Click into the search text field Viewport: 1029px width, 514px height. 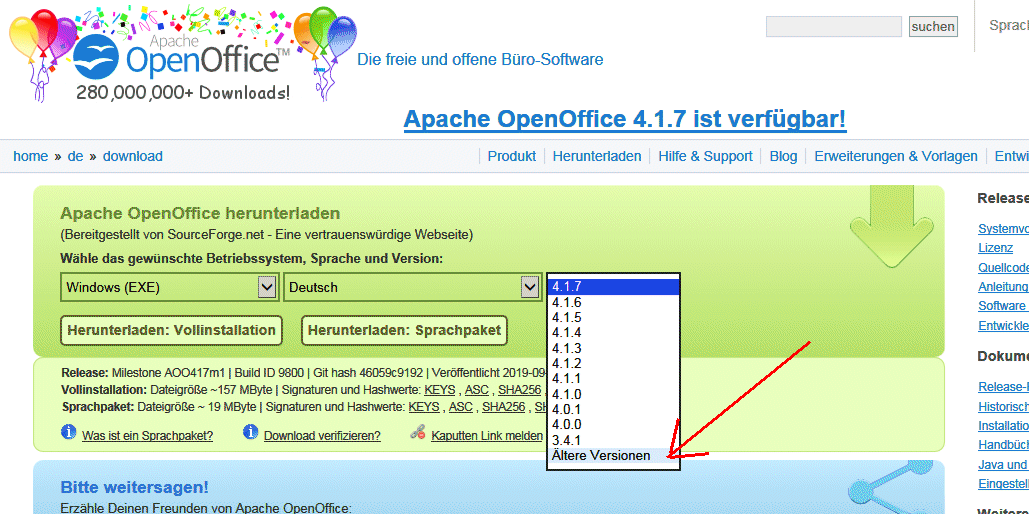pos(833,27)
